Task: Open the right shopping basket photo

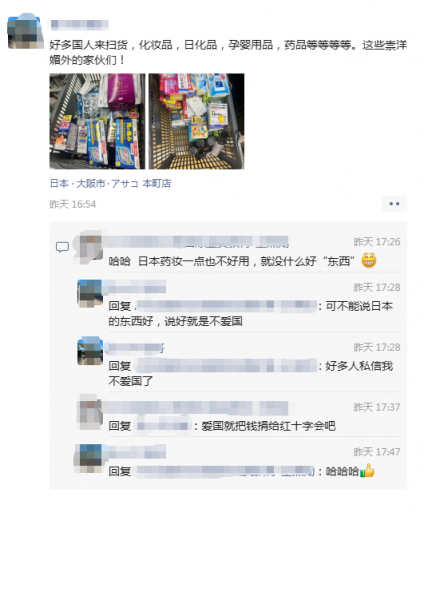Action: tap(196, 121)
